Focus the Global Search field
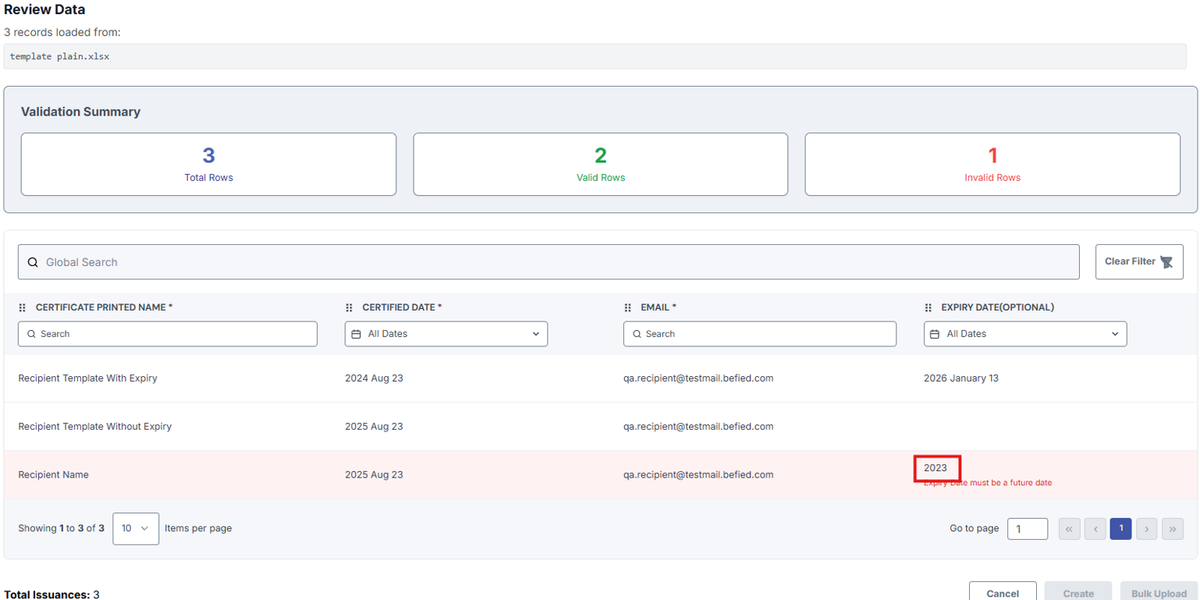This screenshot has height=600, width=1200. tap(549, 262)
